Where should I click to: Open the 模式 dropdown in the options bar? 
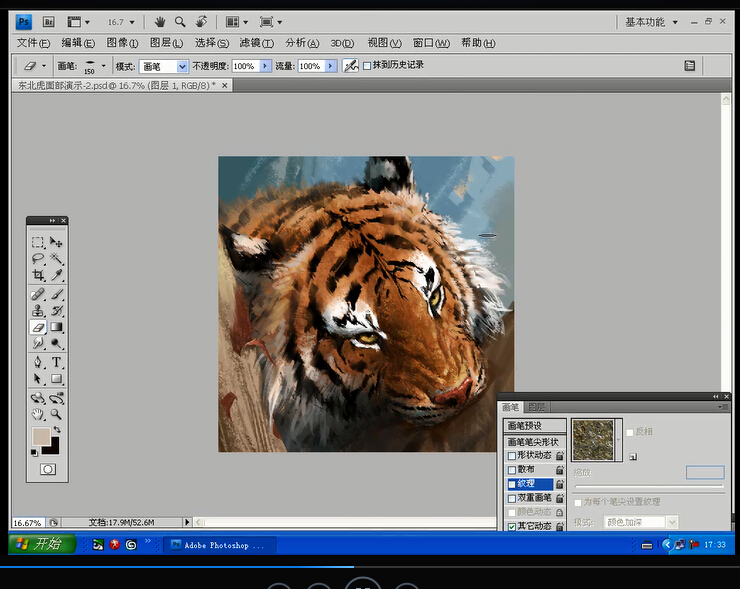point(182,66)
